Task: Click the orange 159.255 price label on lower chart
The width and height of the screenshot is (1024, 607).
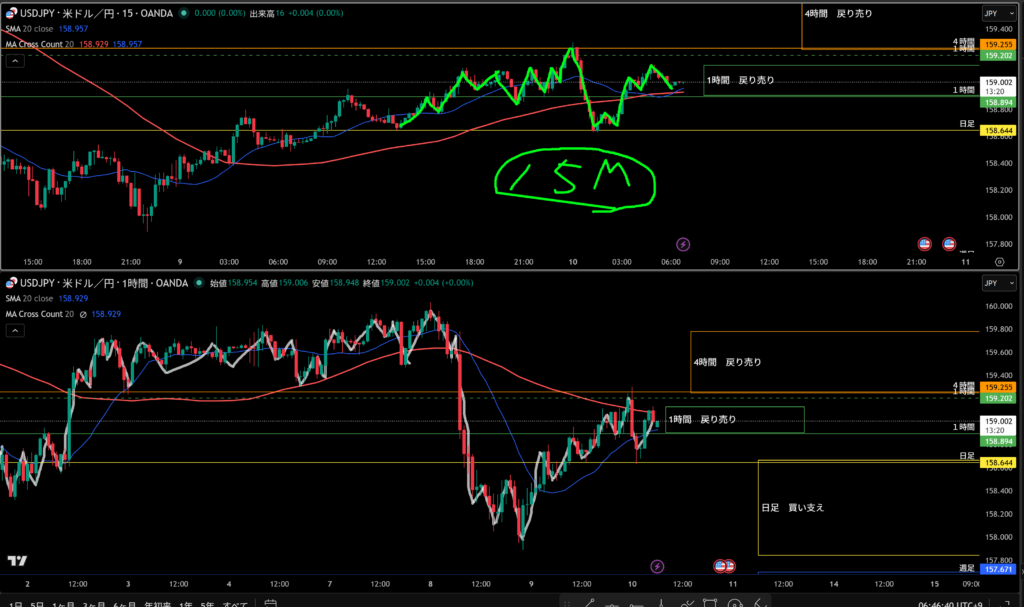Action: coord(999,386)
